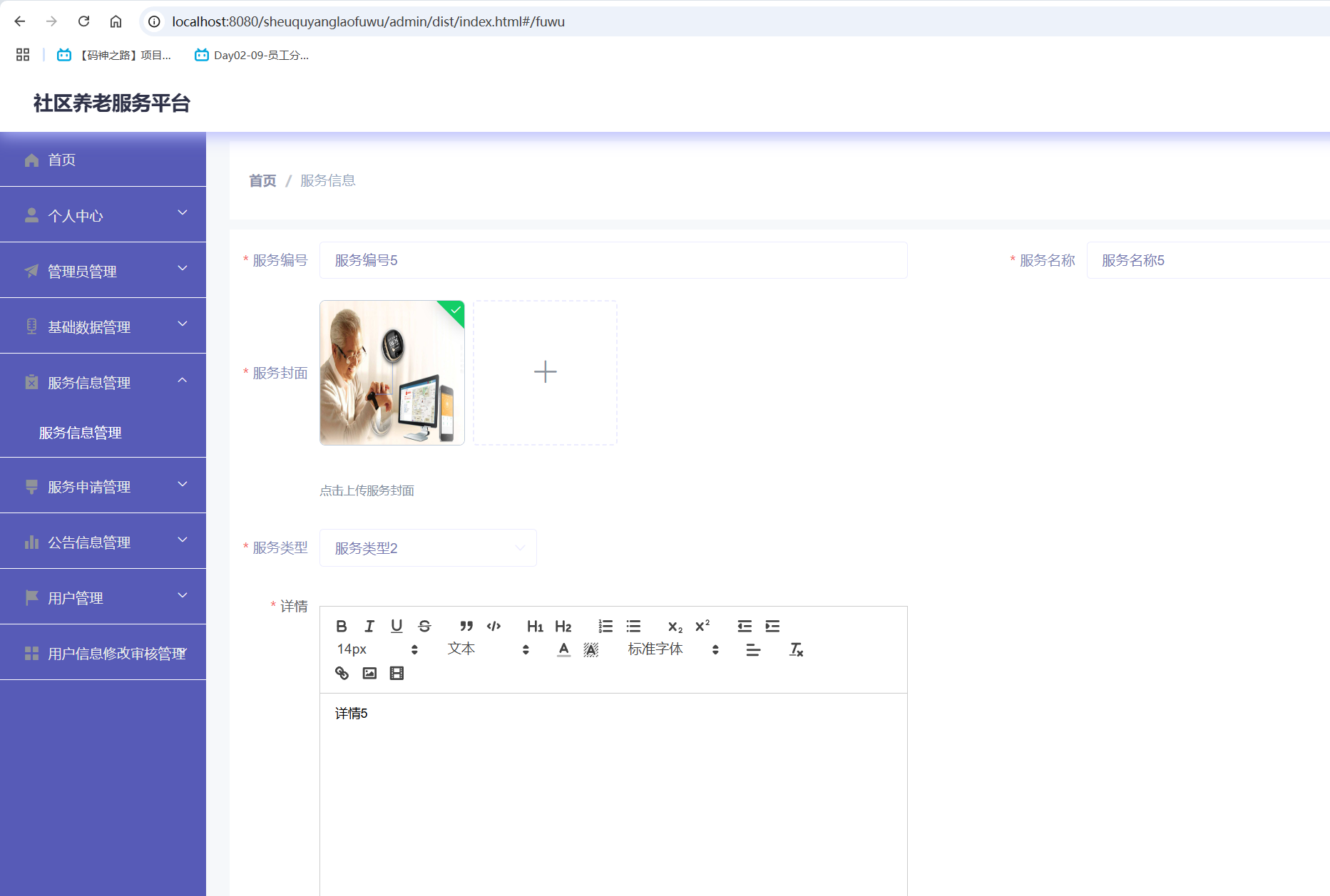Apply Heading 1 style

tap(535, 626)
